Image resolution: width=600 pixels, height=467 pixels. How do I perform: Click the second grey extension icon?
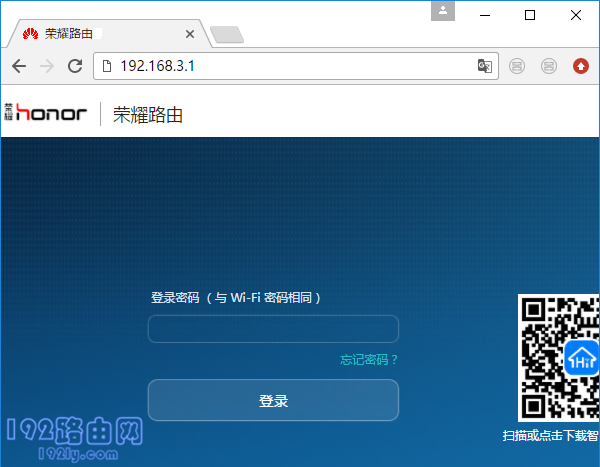(548, 66)
